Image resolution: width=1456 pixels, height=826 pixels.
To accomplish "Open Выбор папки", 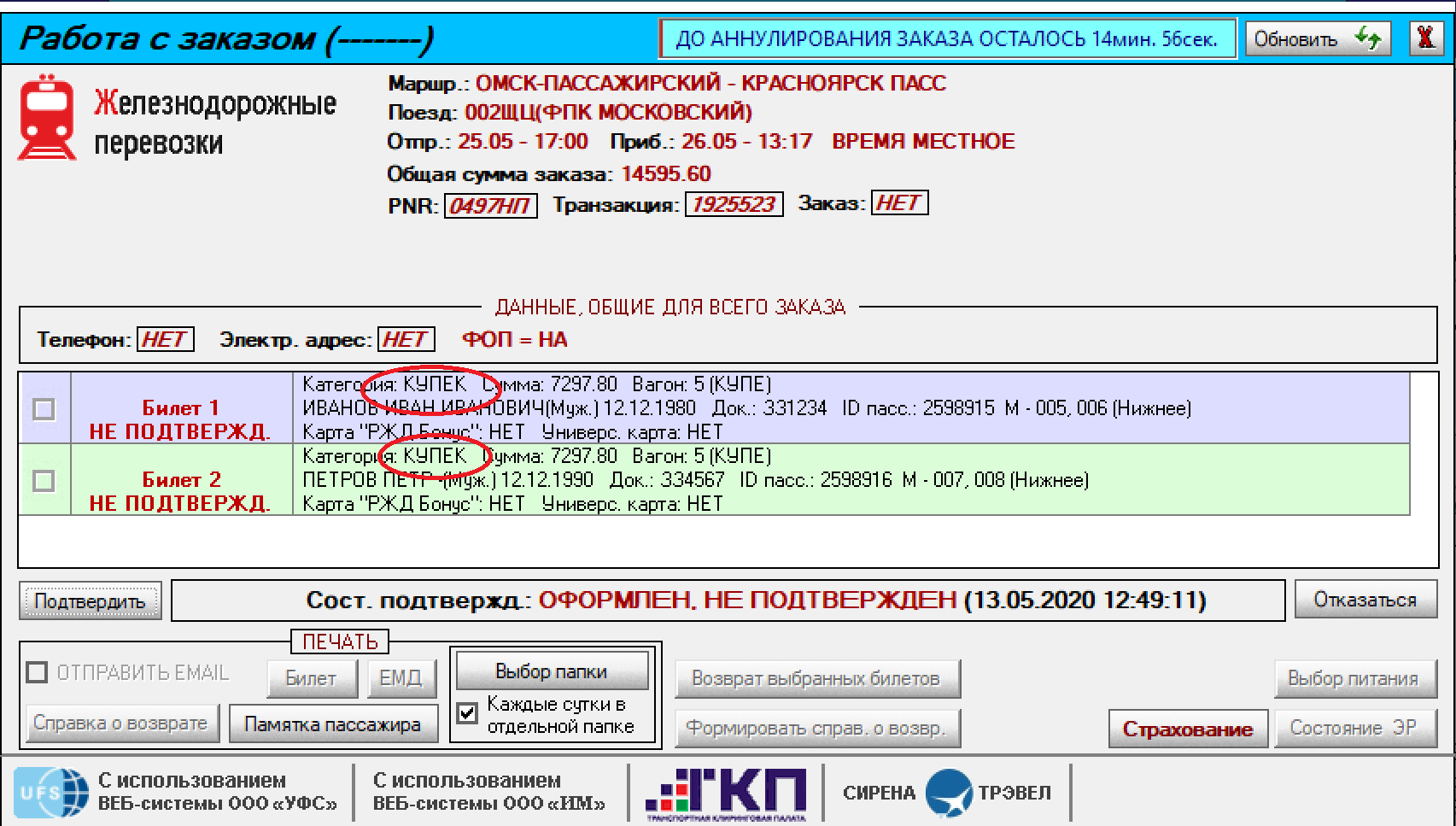I will pyautogui.click(x=552, y=671).
